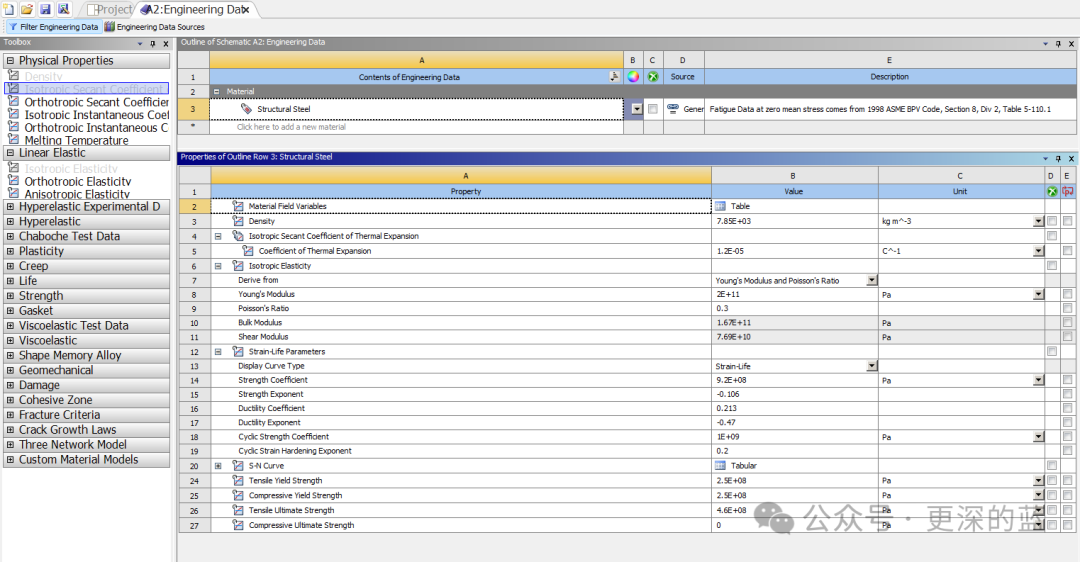Click the Tensile Yield Strength property icon
Screen dimensions: 1080x562
point(238,481)
